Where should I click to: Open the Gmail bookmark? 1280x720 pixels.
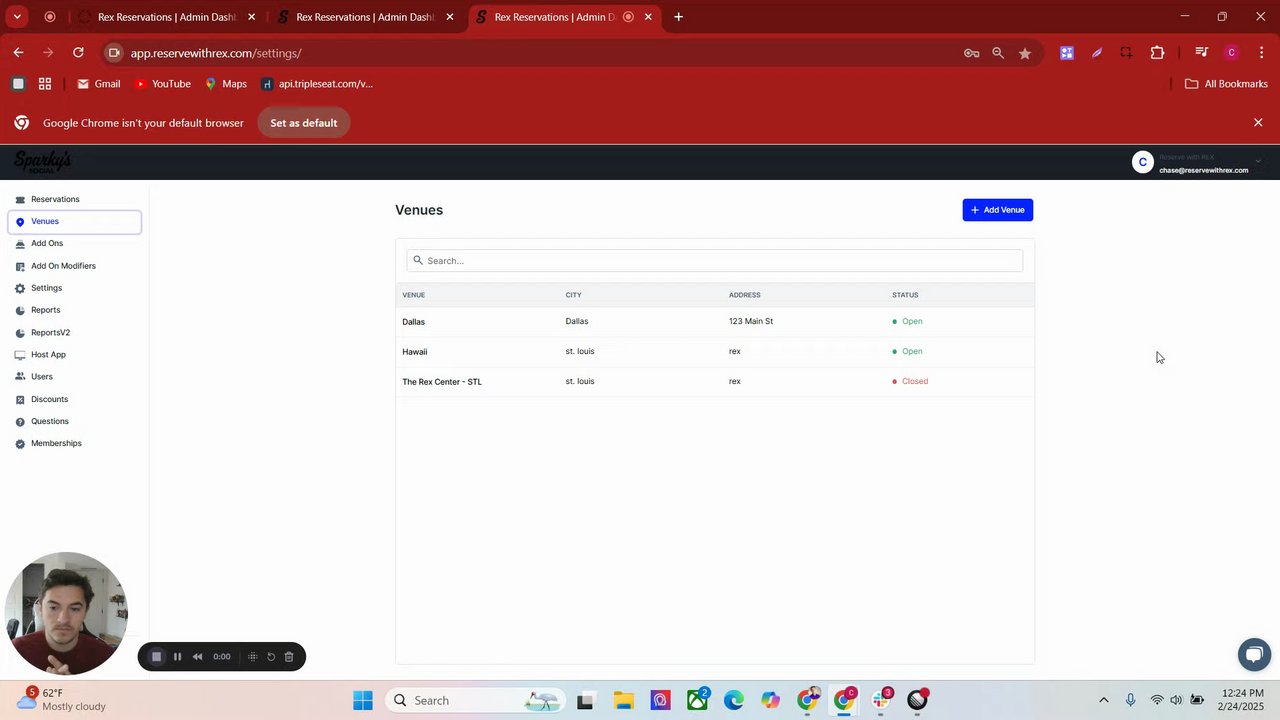pyautogui.click(x=99, y=84)
